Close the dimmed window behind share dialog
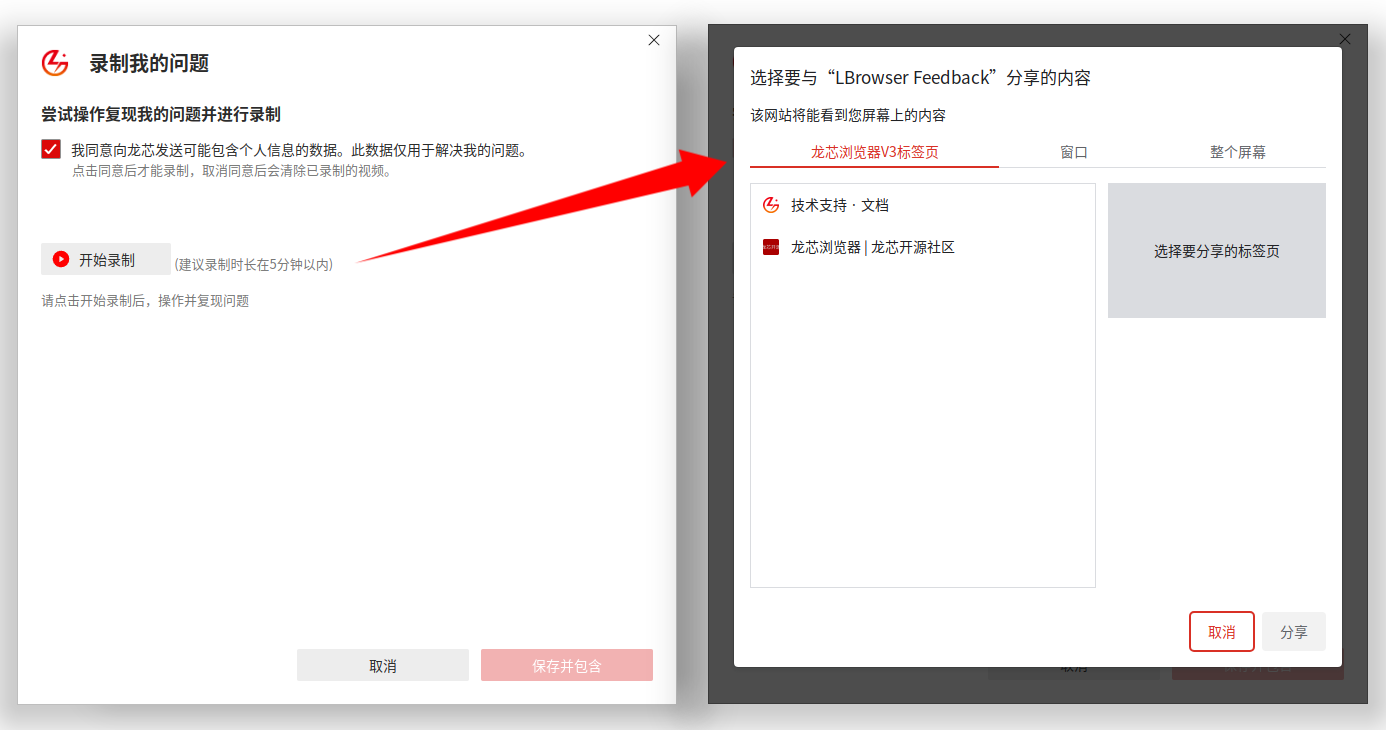Viewport: 1386px width, 730px height. coord(1345,39)
